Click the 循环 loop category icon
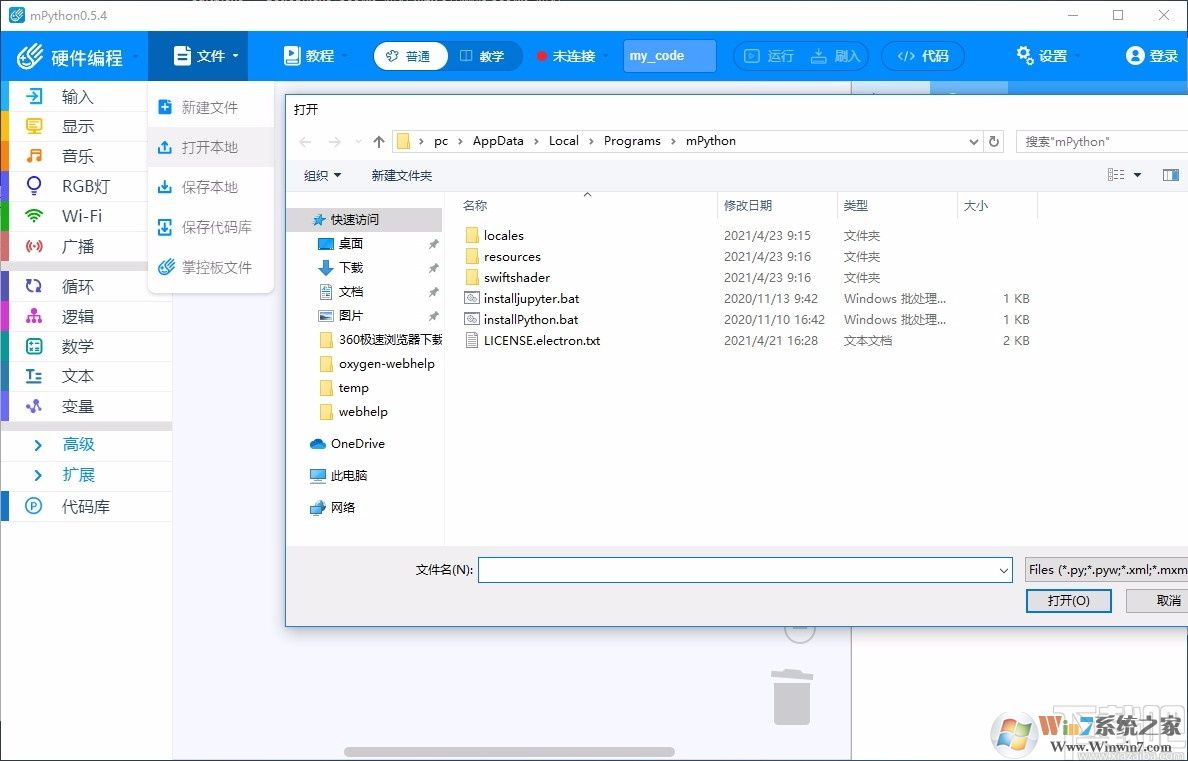This screenshot has width=1188, height=761. click(x=34, y=287)
